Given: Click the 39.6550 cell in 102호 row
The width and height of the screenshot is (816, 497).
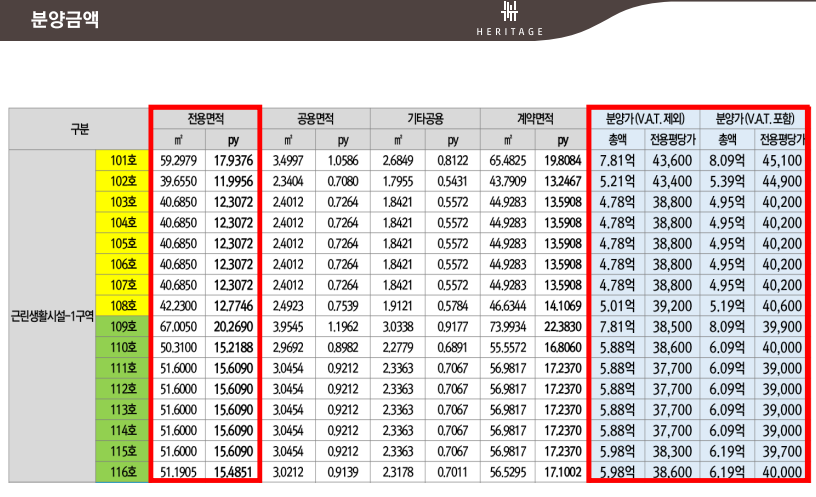Looking at the screenshot, I should click(x=178, y=181).
